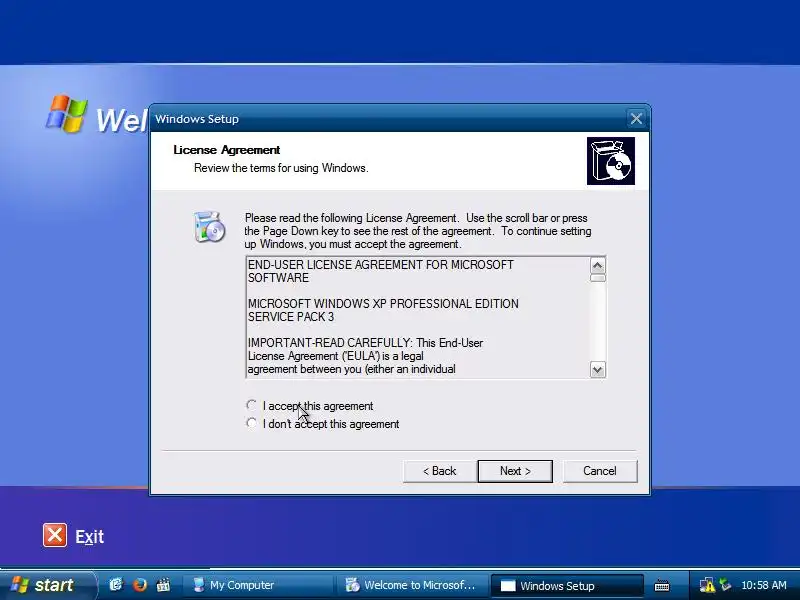
Task: Switch to My Computer taskbar window
Action: 258,585
